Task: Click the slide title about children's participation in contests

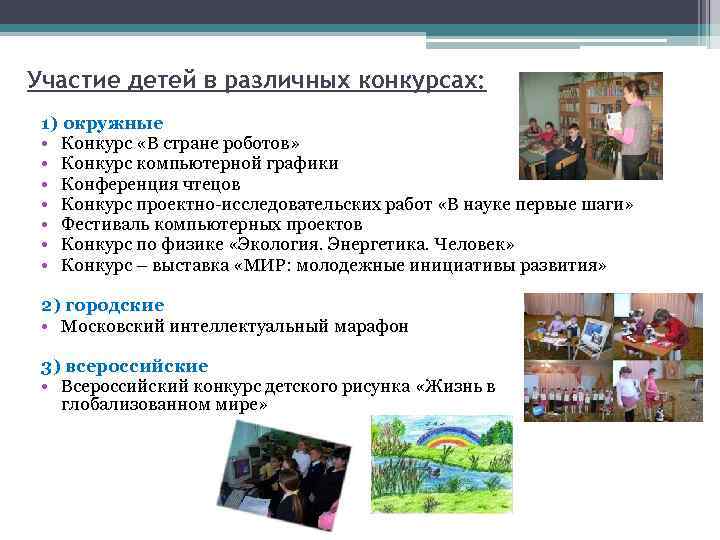Action: (x=257, y=81)
